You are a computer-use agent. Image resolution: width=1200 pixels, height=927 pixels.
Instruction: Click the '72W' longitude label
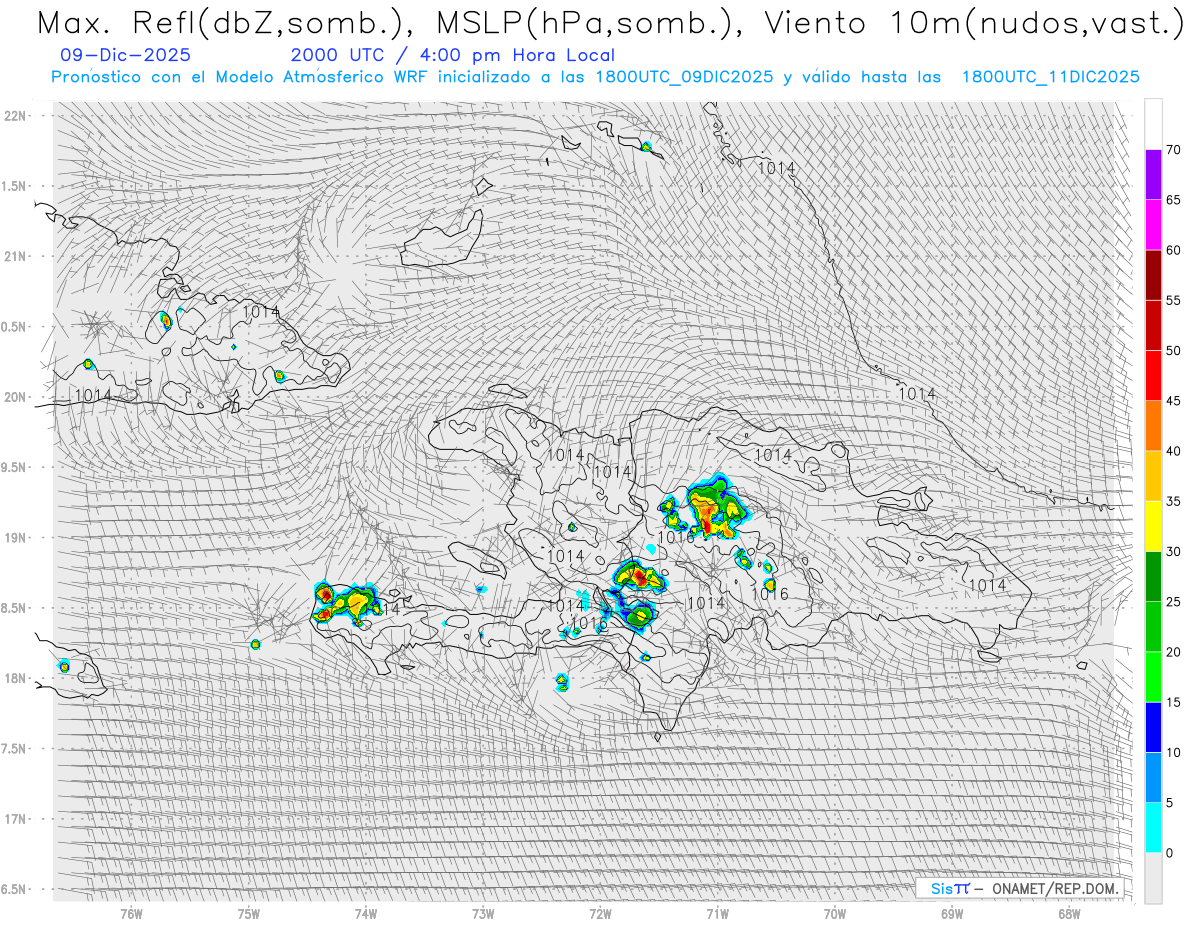600,913
